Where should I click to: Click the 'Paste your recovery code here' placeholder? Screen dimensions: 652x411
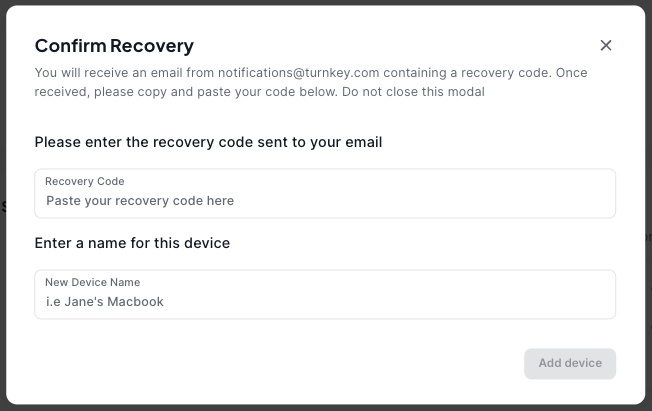click(140, 201)
